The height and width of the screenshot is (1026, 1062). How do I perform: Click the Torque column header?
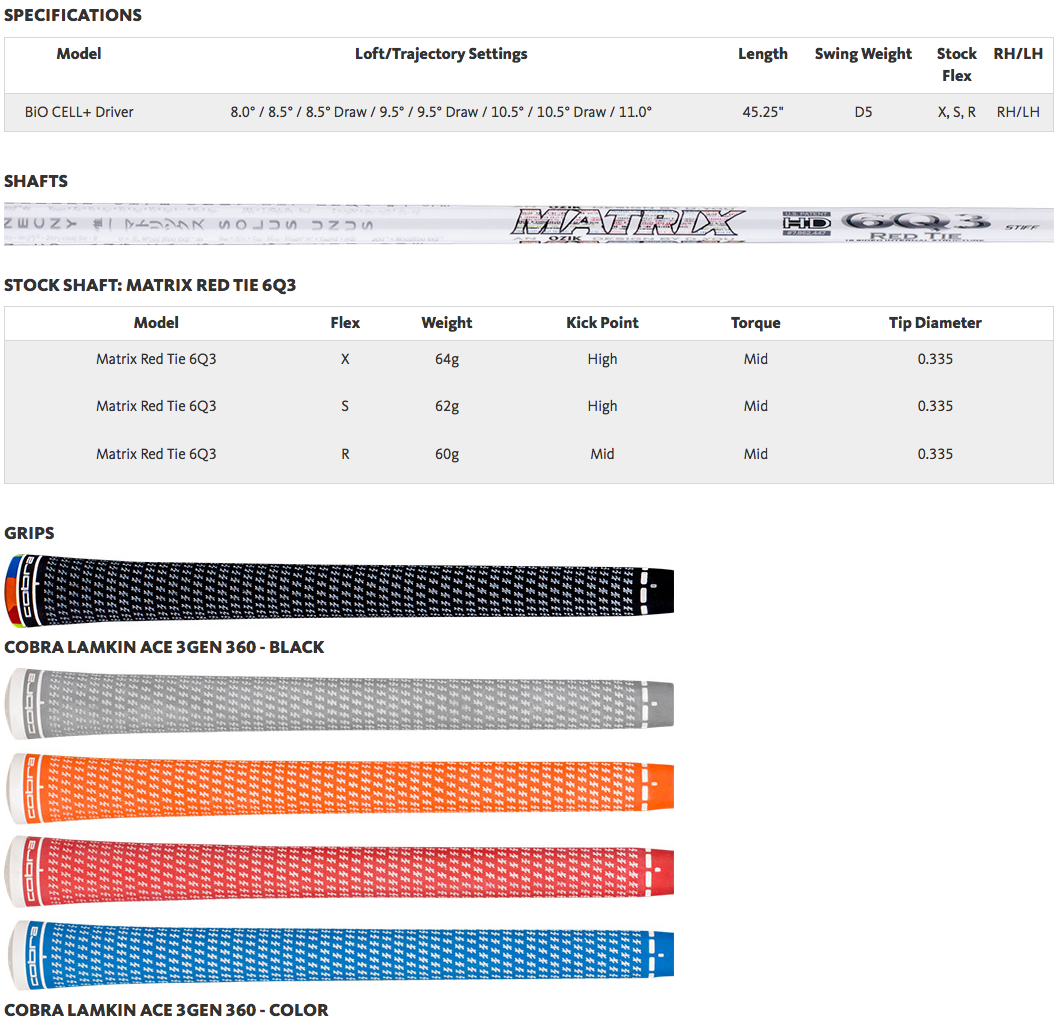click(756, 323)
